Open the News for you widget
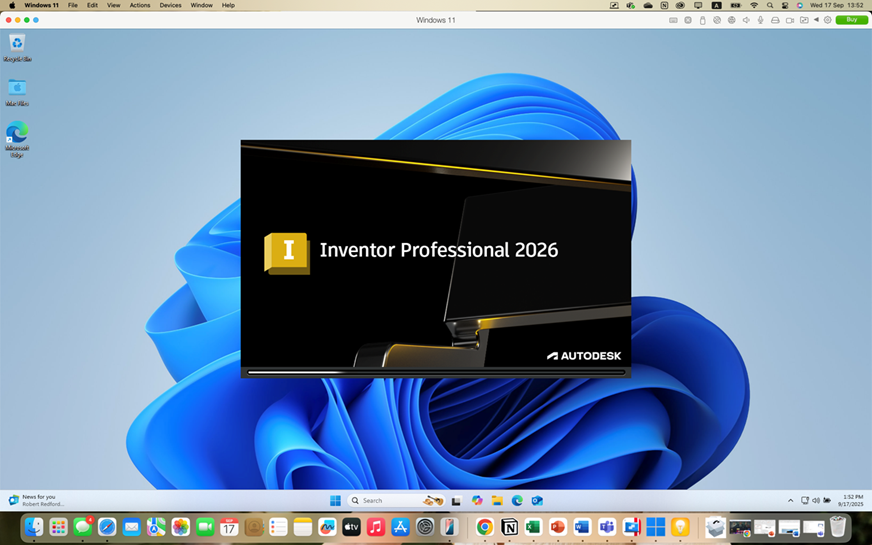This screenshot has width=872, height=545. tap(36, 501)
